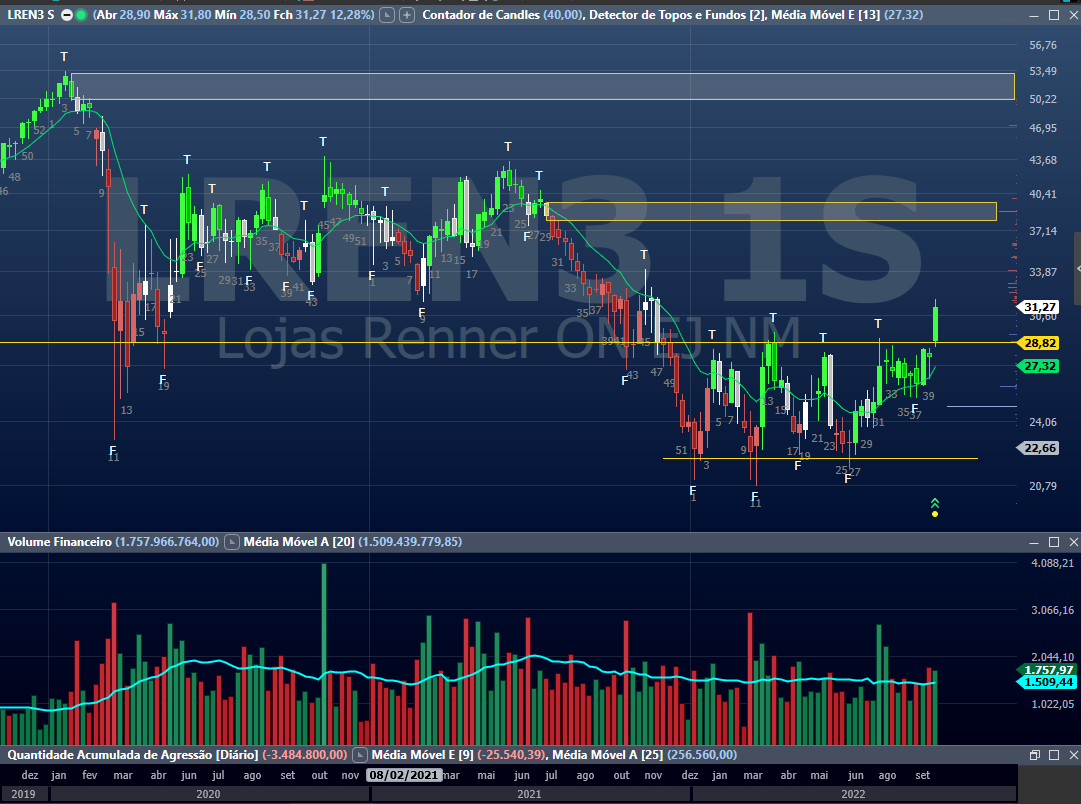Viewport: 1081px width, 804px height.
Task: Click the yellow dot marker below the chevrons
Action: click(935, 514)
